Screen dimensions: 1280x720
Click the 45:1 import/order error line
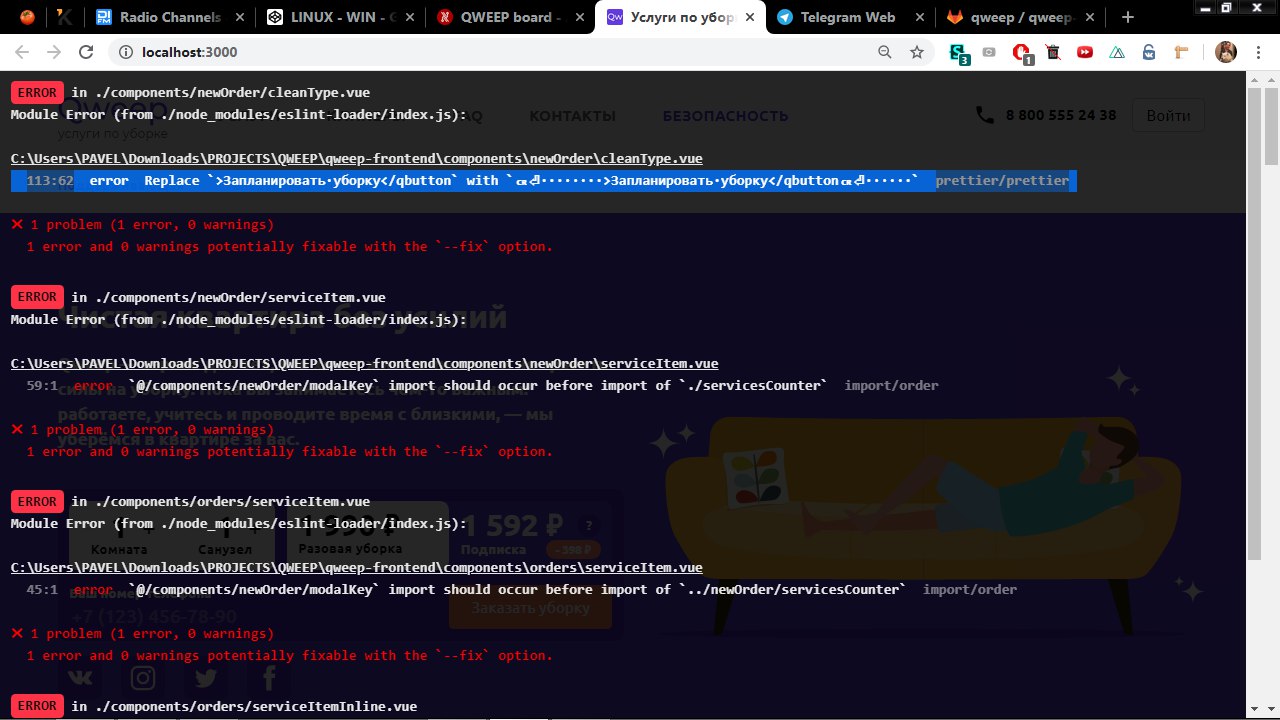click(x=521, y=590)
